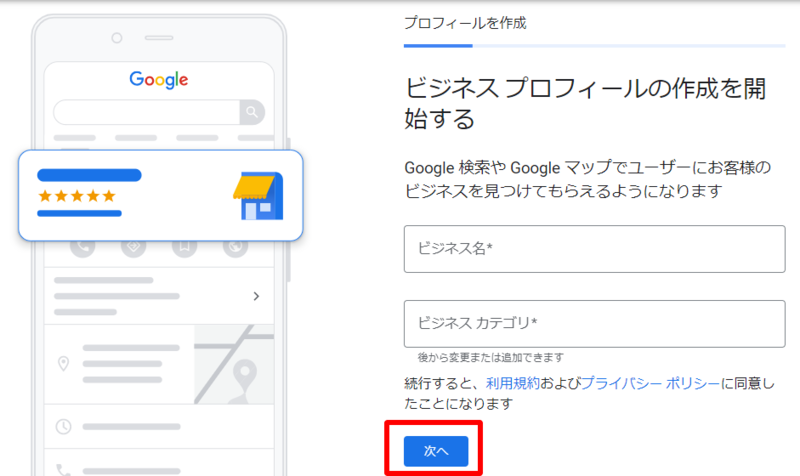Click the 後から変更または追加できます hint text
The height and width of the screenshot is (476, 800).
click(x=491, y=358)
